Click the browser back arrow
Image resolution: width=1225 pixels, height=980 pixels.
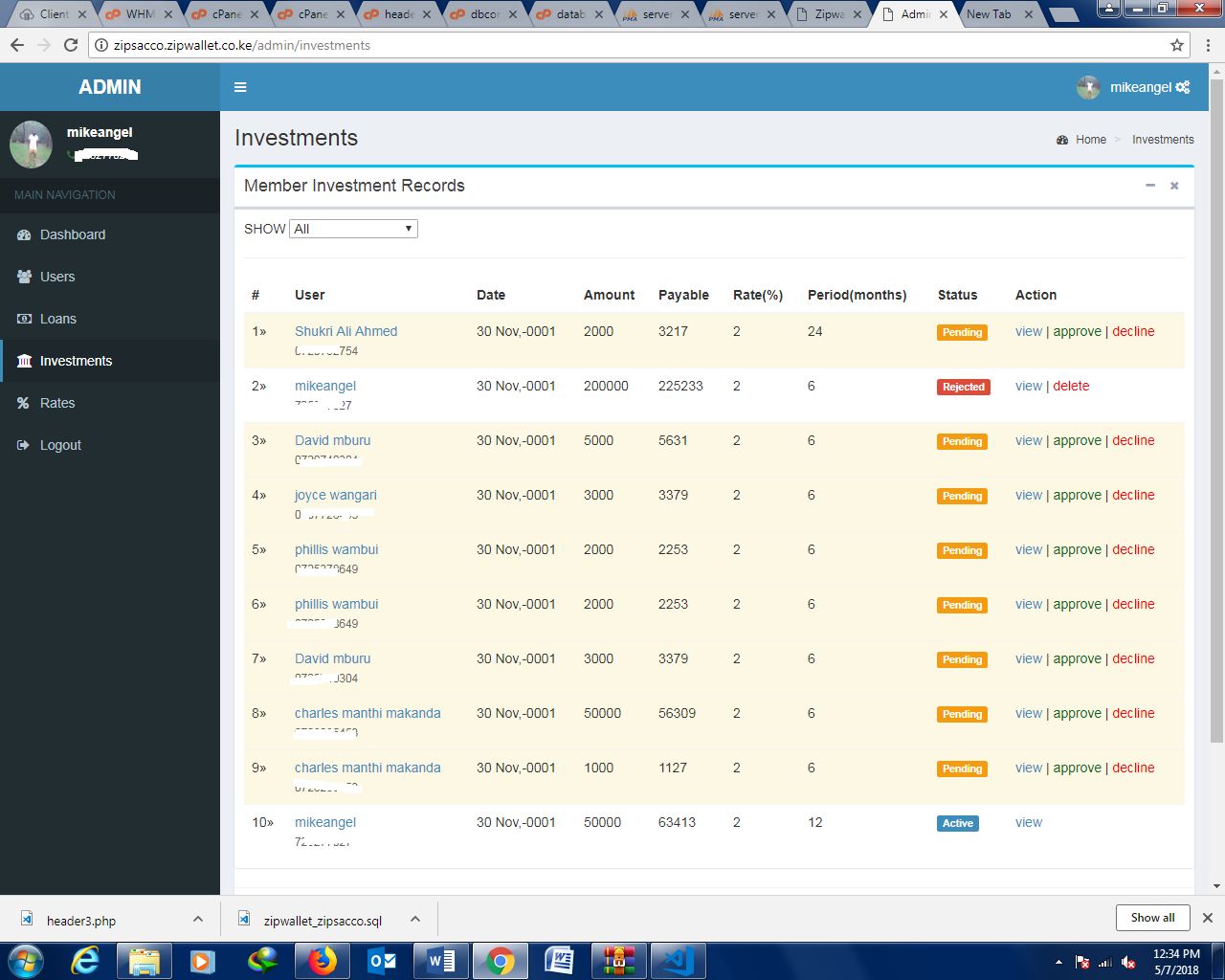pos(17,45)
